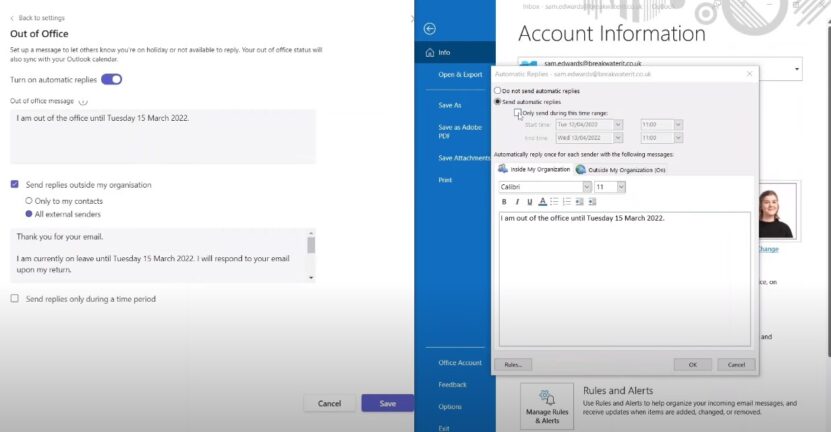Click the profile photo thumbnail

point(777,213)
